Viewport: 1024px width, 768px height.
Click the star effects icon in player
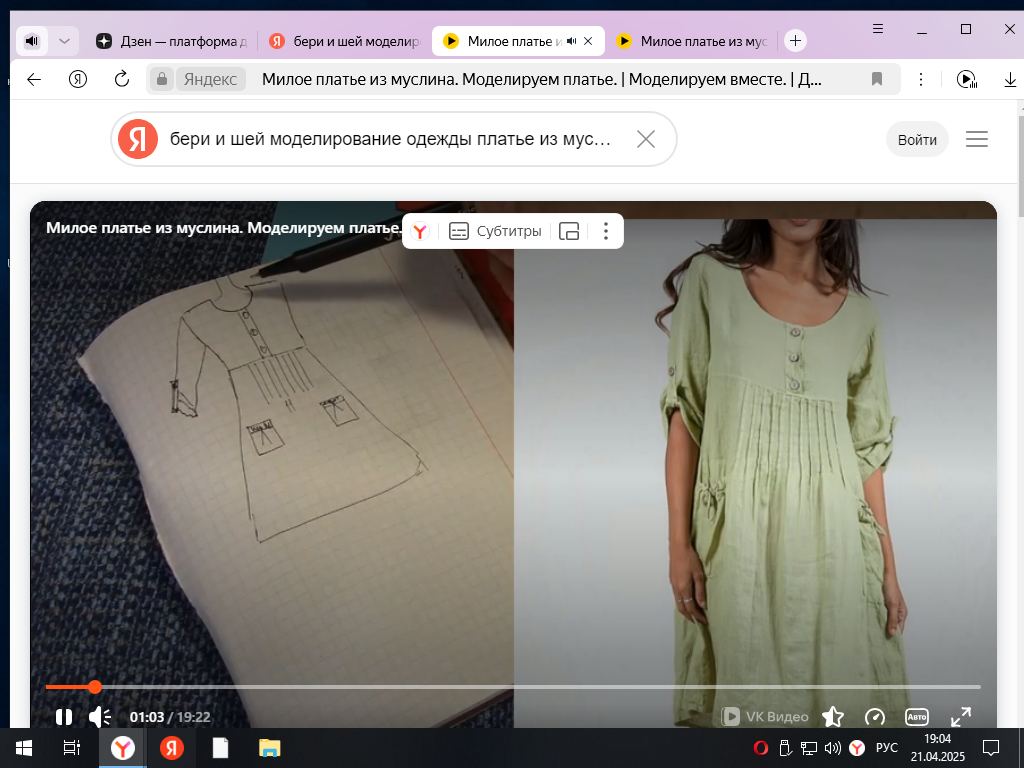coord(832,717)
